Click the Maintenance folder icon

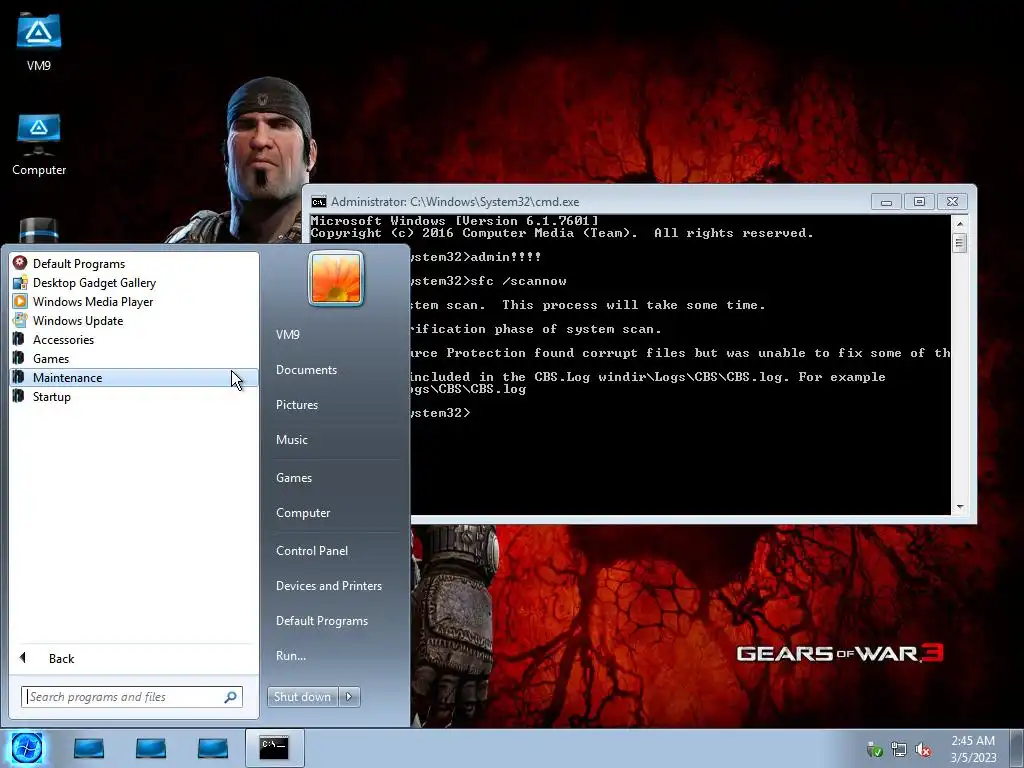(19, 377)
